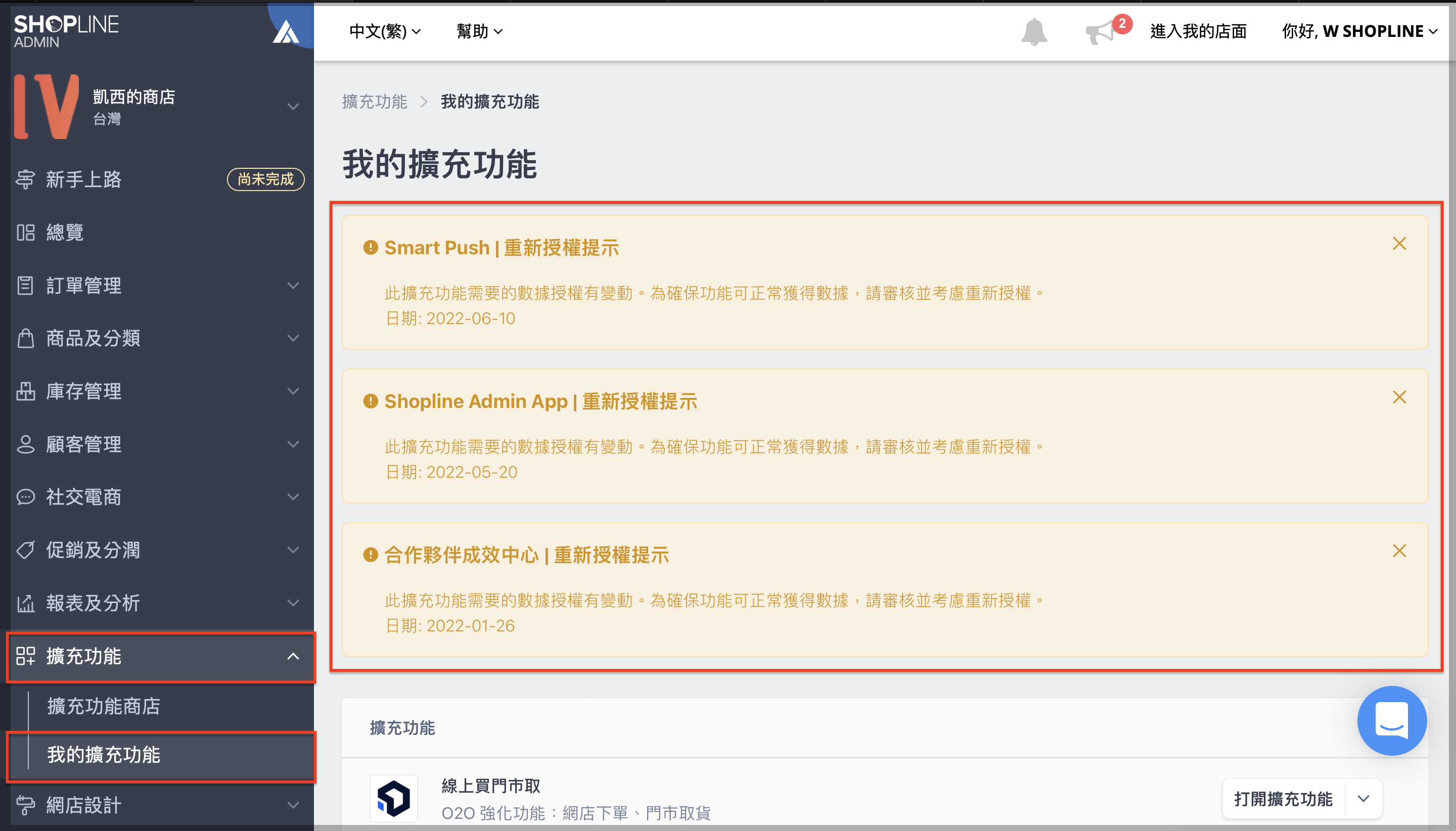
Task: Click the inventory boxes icon for 庫存管理
Action: 25,391
